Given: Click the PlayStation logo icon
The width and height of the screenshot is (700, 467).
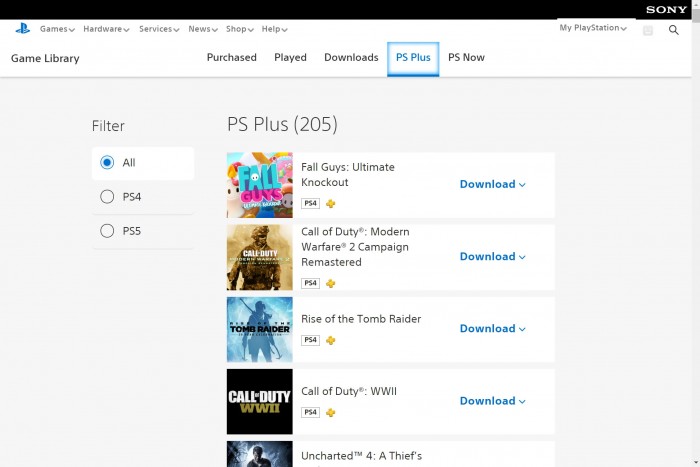Looking at the screenshot, I should click(x=22, y=29).
